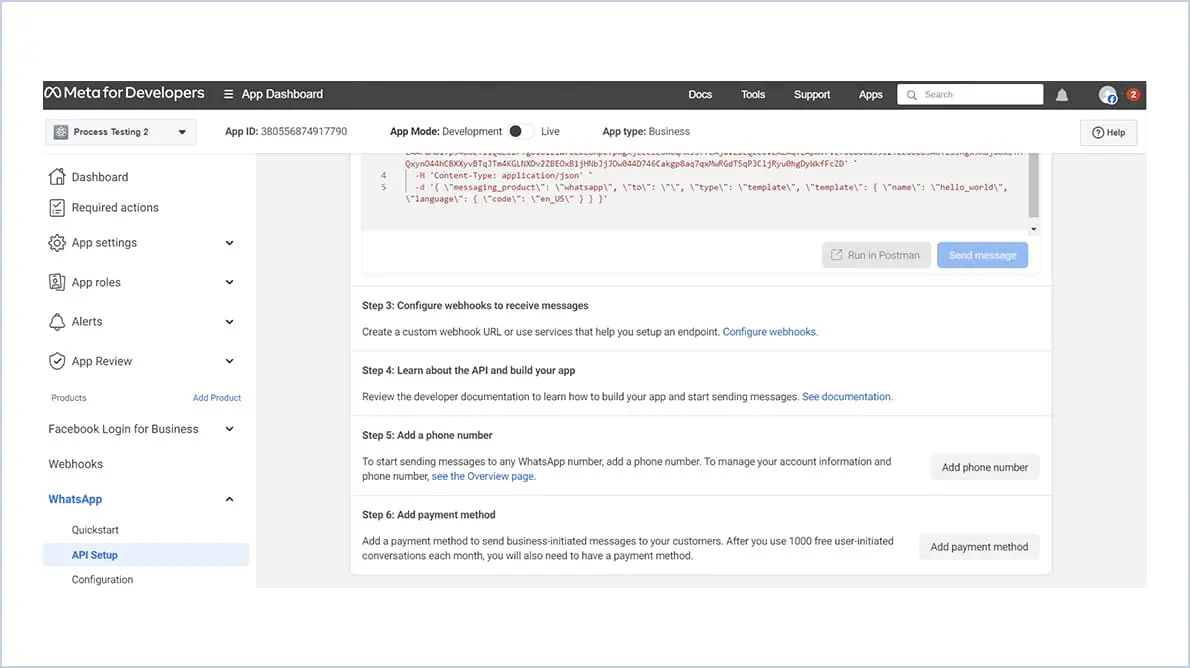Click the Step 4 Learn about the API heading
The height and width of the screenshot is (668, 1190).
[x=468, y=370]
